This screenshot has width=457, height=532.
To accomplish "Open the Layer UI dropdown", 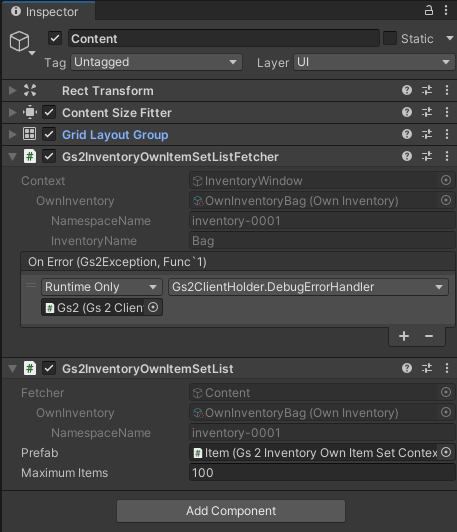I will tap(374, 62).
